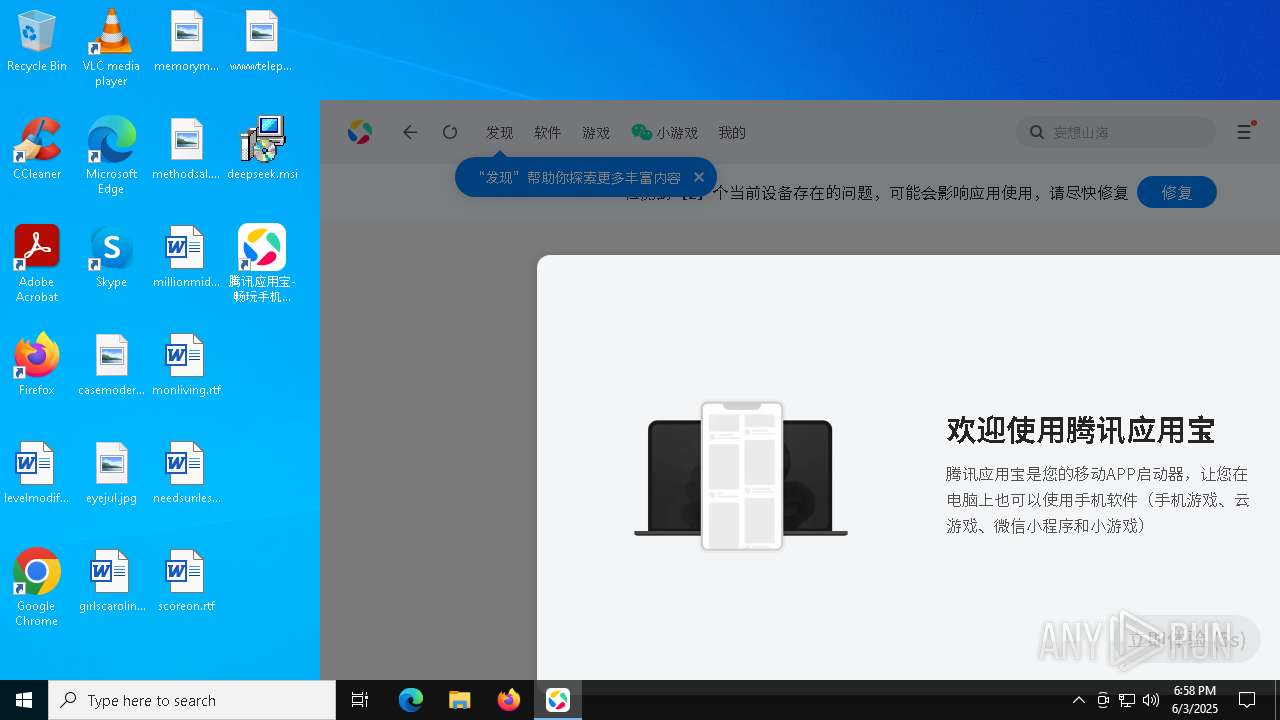
Task: Click Tencent app store taskbar button
Action: 558,700
